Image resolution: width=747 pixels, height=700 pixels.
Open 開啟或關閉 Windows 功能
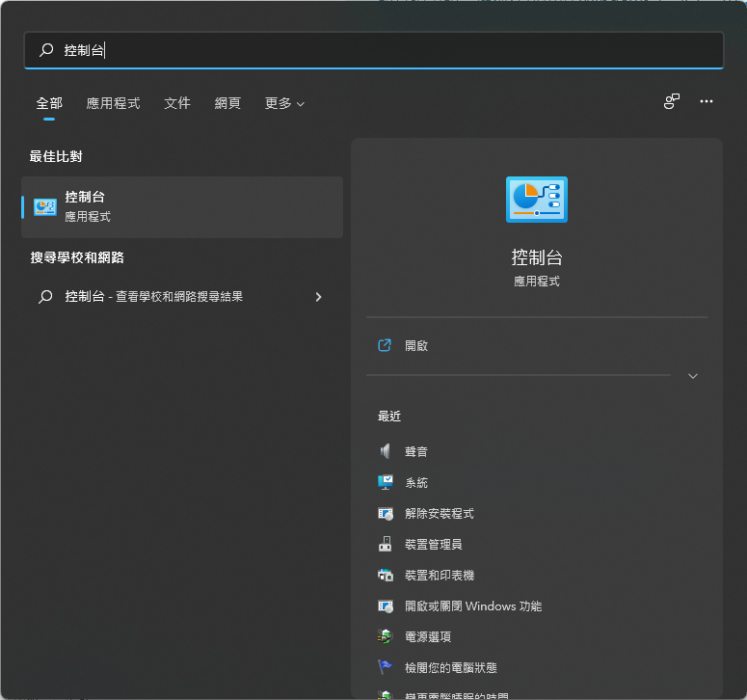(473, 606)
